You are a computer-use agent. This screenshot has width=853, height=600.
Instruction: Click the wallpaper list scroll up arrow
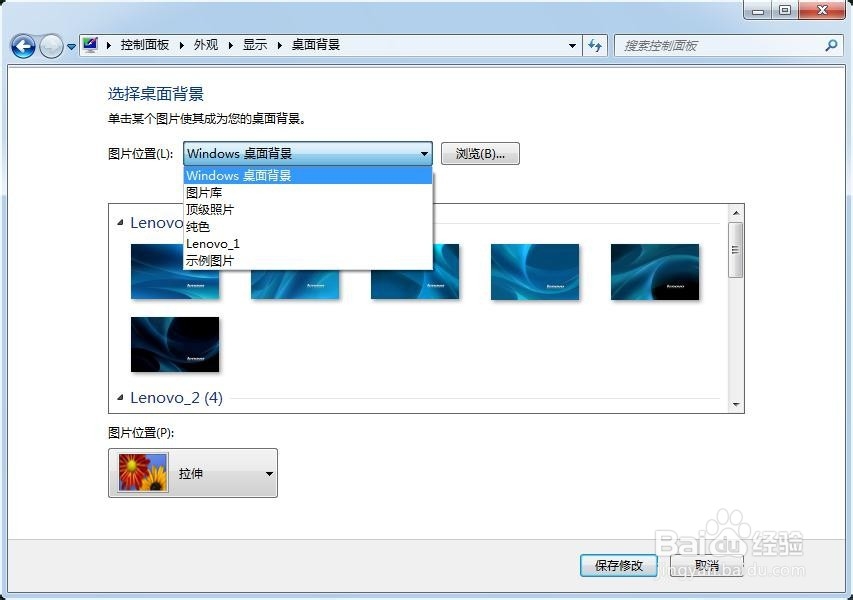click(735, 213)
